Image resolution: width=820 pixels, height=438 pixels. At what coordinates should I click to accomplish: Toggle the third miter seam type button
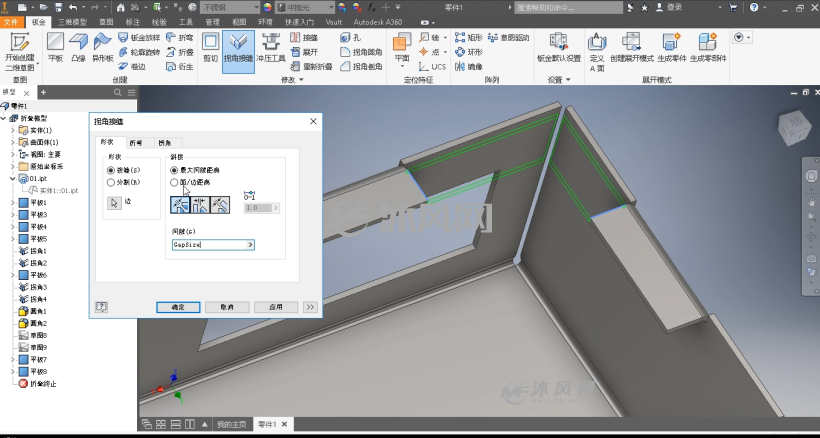pyautogui.click(x=220, y=205)
